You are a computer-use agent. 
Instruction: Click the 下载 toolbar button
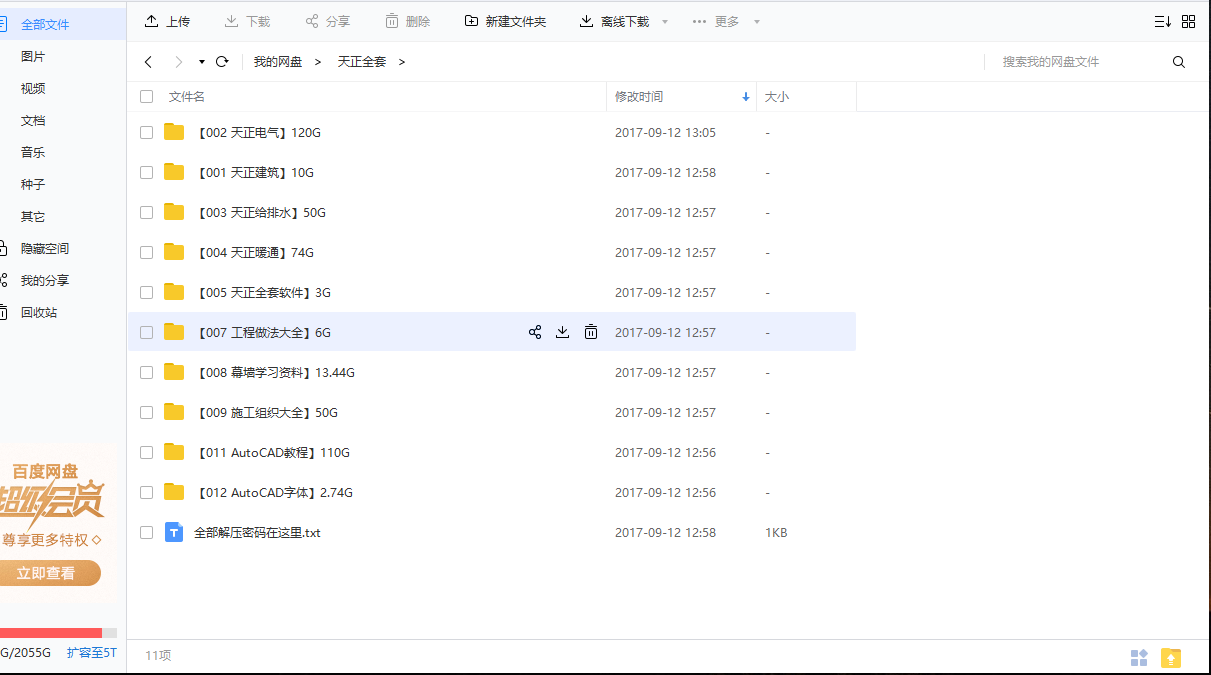(247, 21)
